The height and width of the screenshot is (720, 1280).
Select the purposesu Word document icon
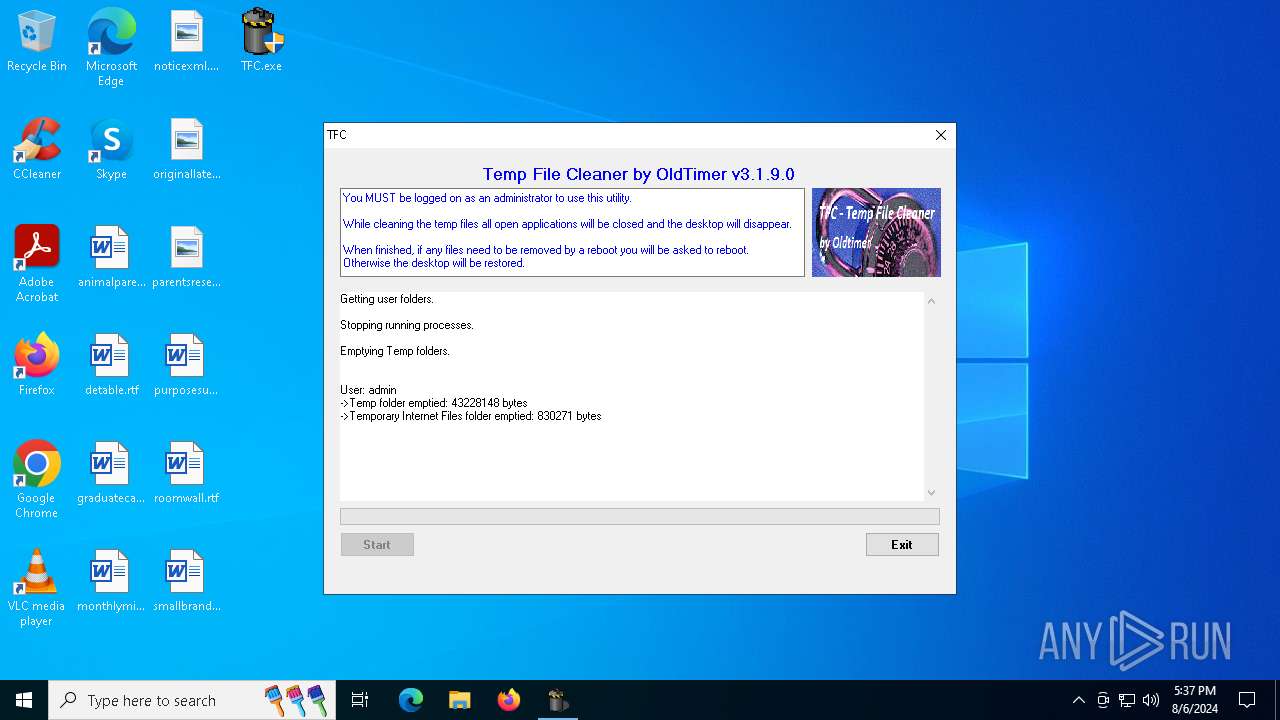coord(186,366)
